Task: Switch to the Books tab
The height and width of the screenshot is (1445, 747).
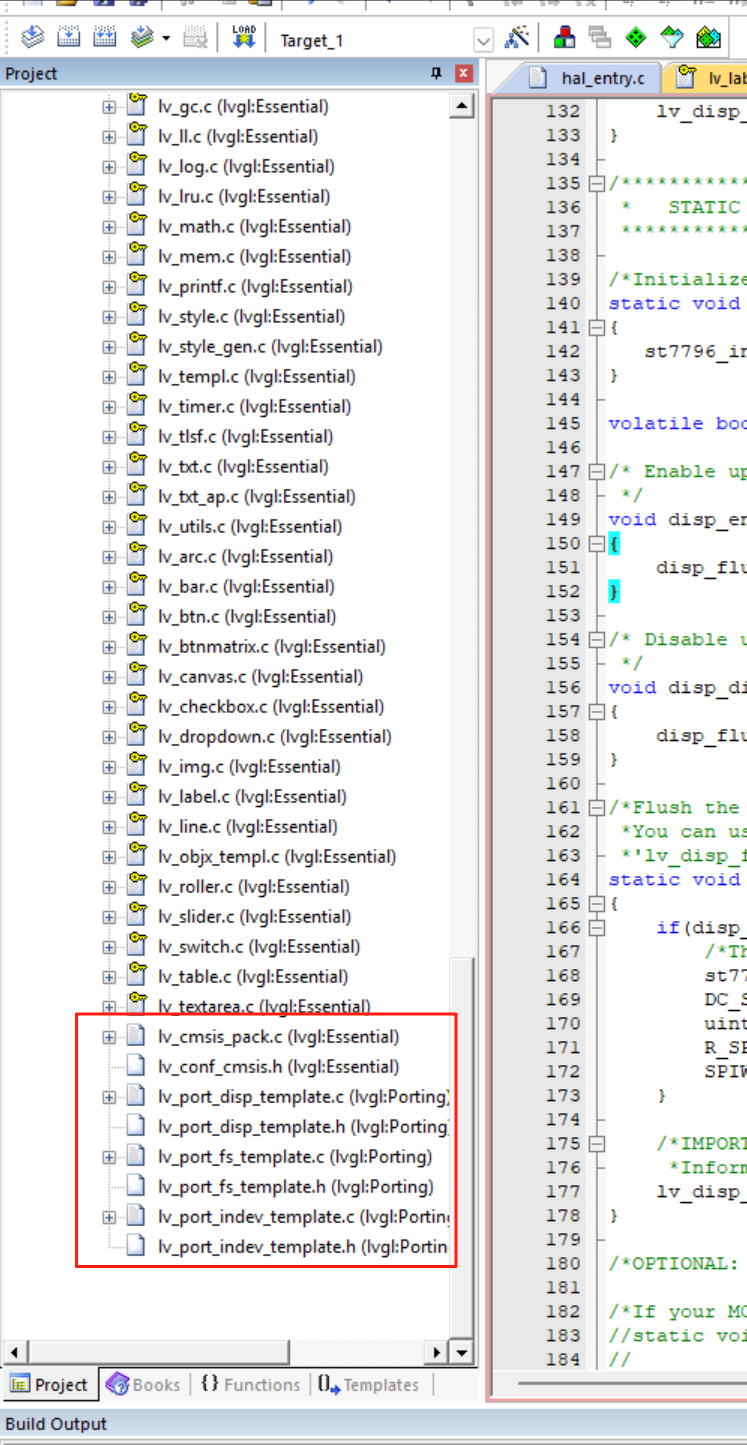Action: click(x=145, y=1384)
